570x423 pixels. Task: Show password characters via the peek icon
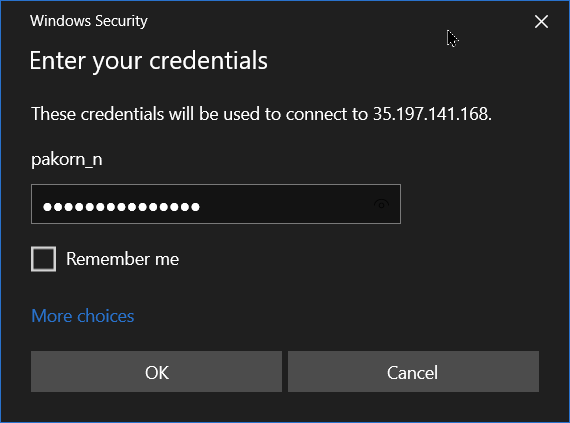point(381,205)
